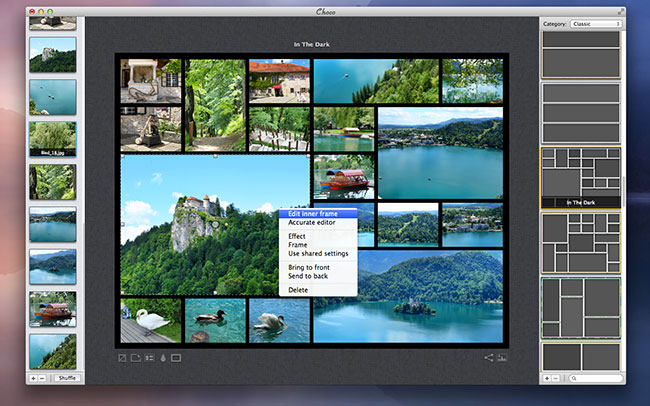Select the 'In The Dark' template thumbnail
Screen dimensions: 650x406
pos(581,177)
